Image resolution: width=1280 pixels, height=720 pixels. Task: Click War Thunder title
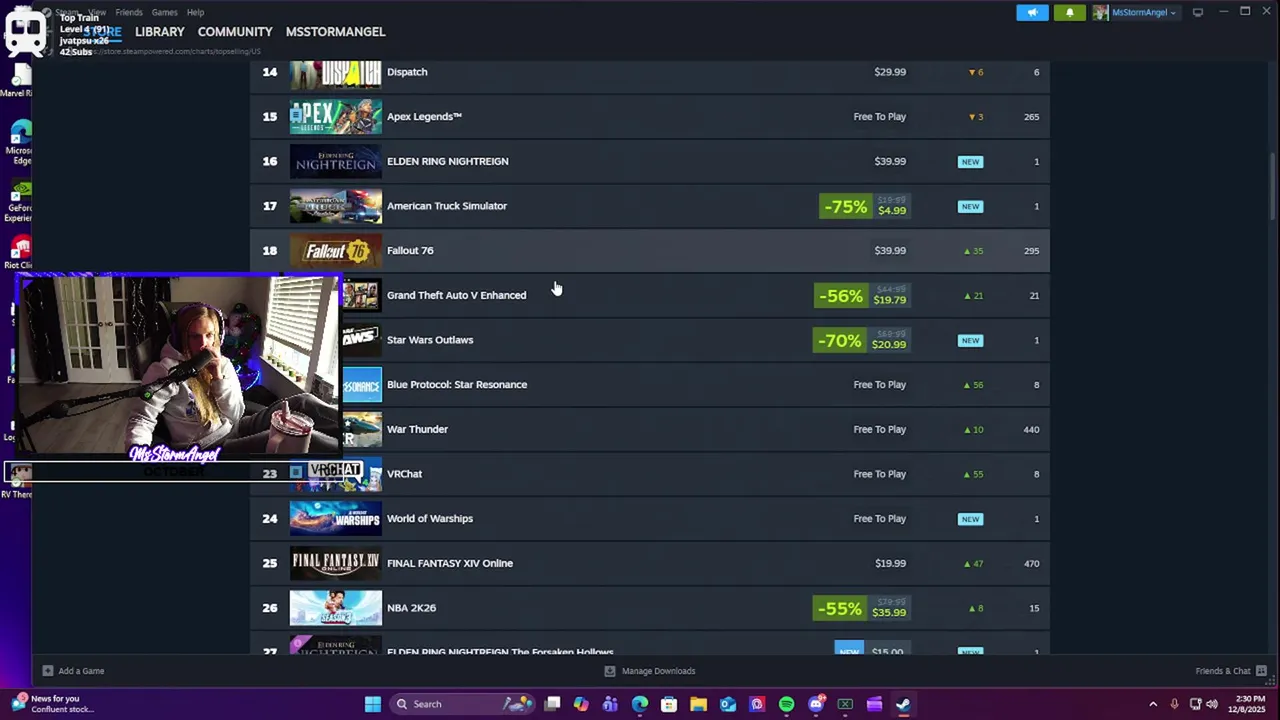[417, 429]
